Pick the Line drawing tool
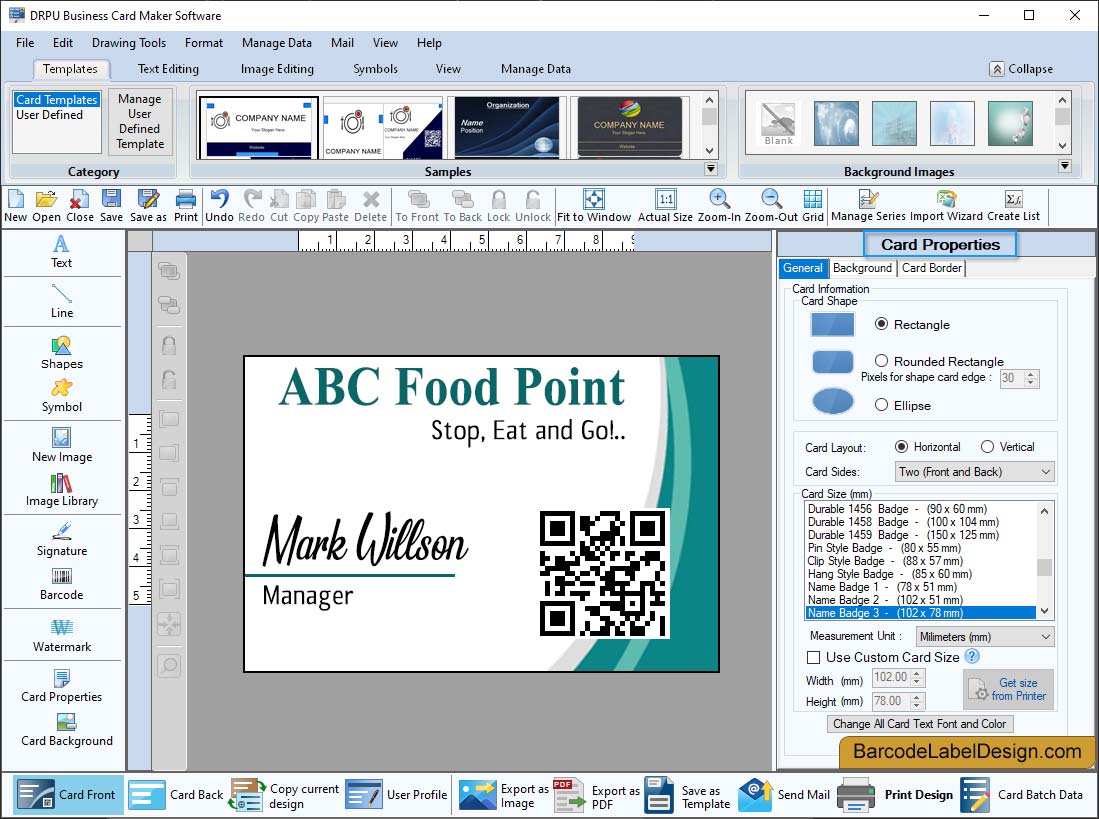 (62, 301)
